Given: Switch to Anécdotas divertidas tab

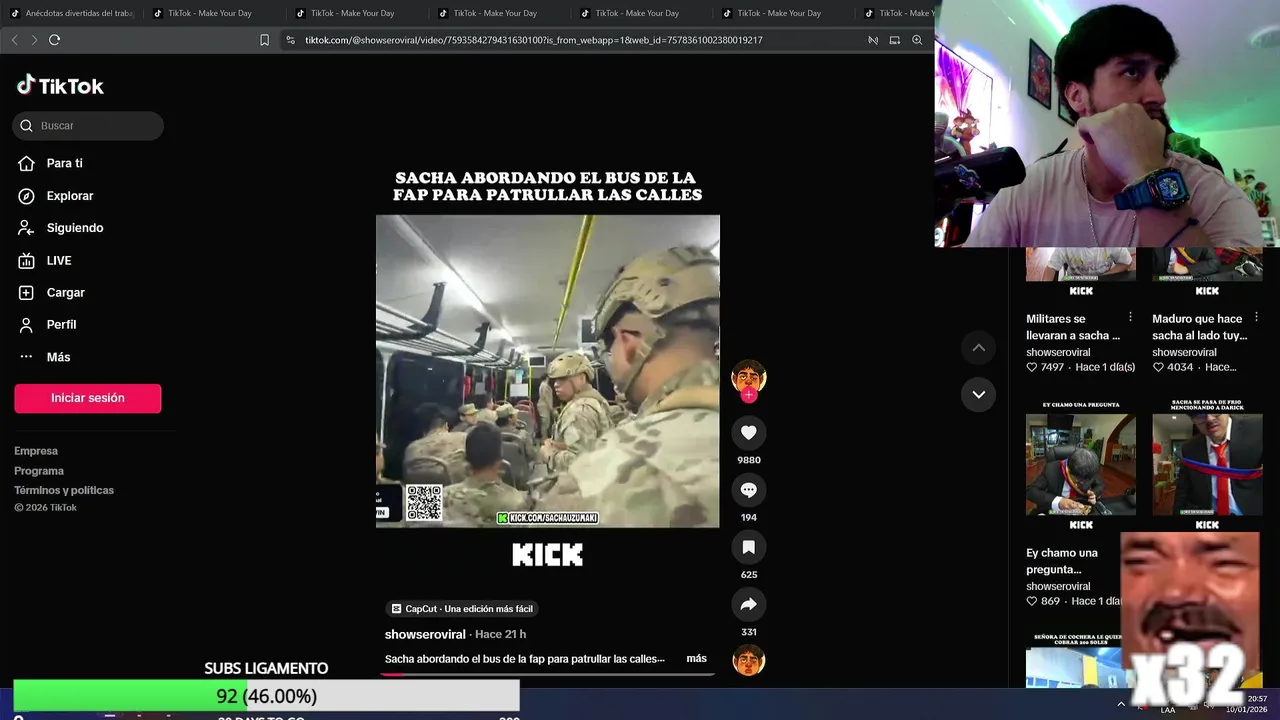Looking at the screenshot, I should [x=72, y=13].
